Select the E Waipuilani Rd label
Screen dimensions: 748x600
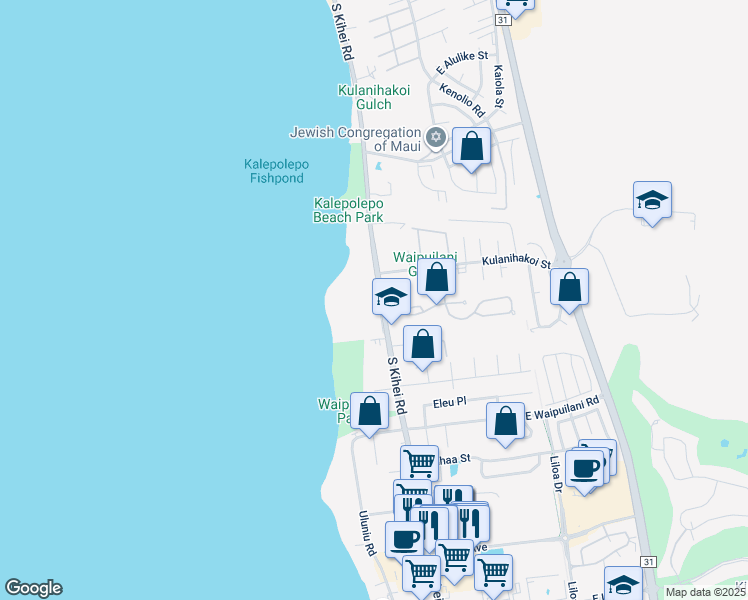pos(562,409)
